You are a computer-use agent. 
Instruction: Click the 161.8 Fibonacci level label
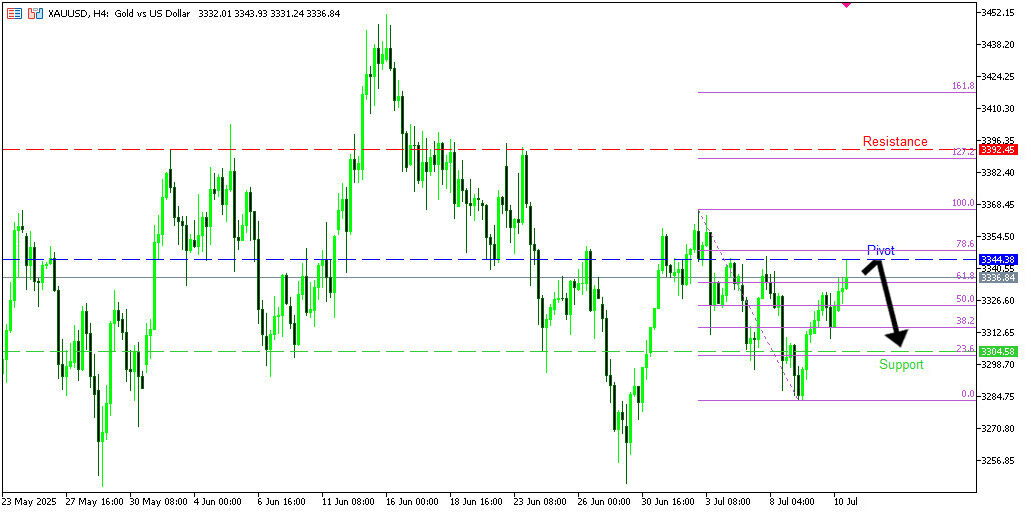point(963,86)
